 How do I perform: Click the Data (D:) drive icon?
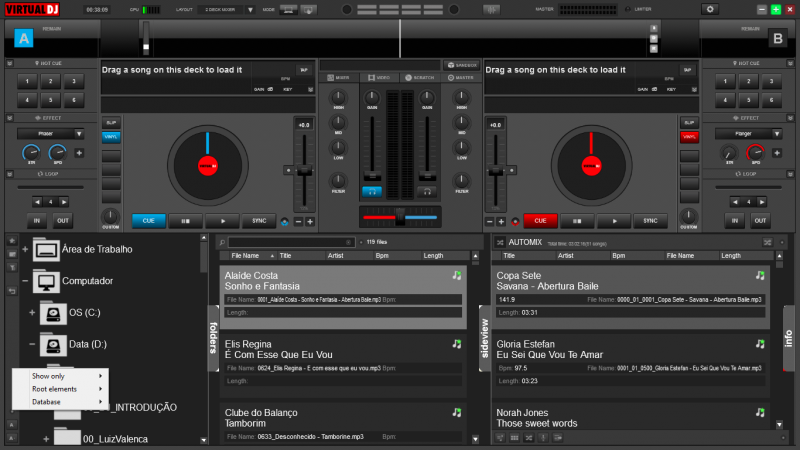(53, 345)
